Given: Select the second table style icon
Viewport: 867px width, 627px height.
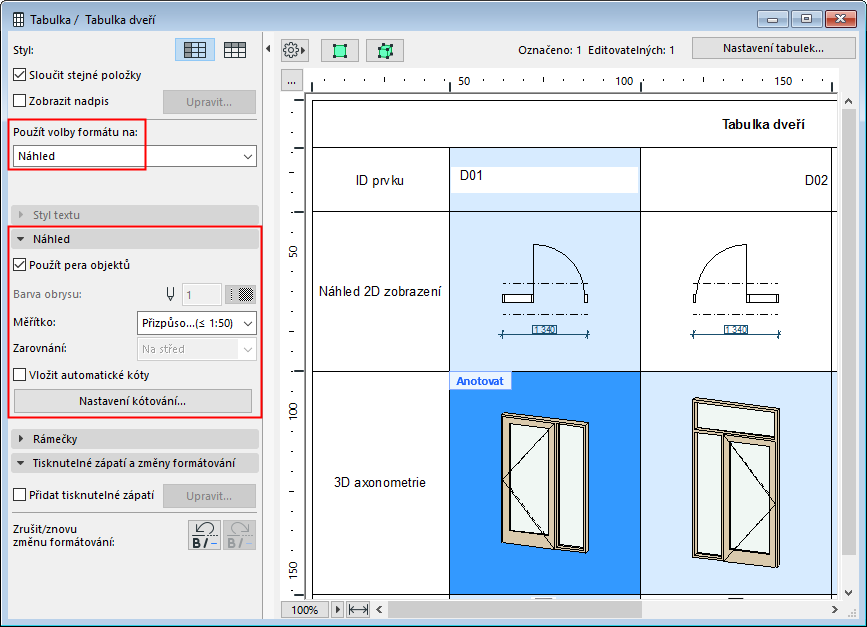Looking at the screenshot, I should 236,49.
